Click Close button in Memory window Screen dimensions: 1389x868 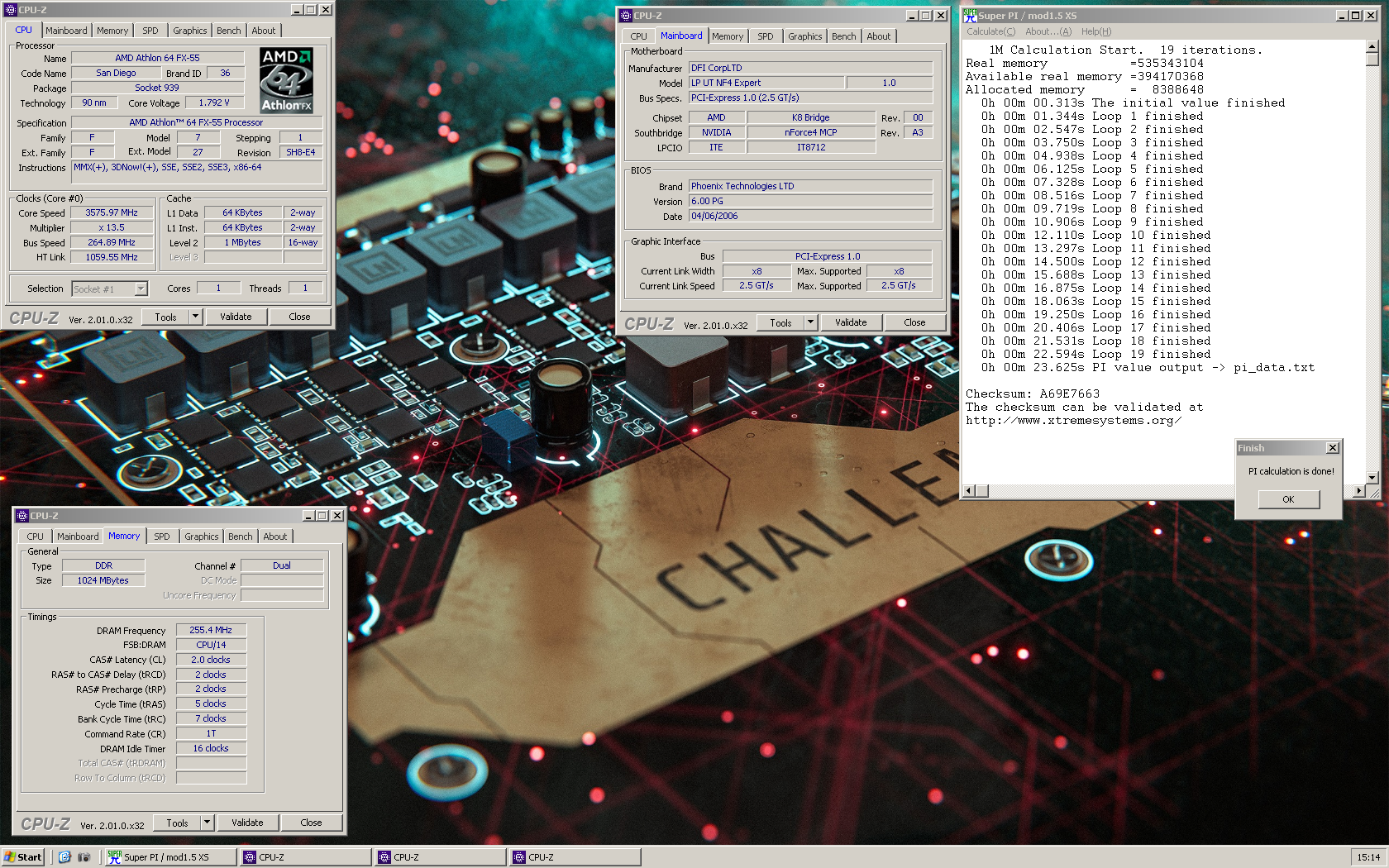[x=311, y=823]
